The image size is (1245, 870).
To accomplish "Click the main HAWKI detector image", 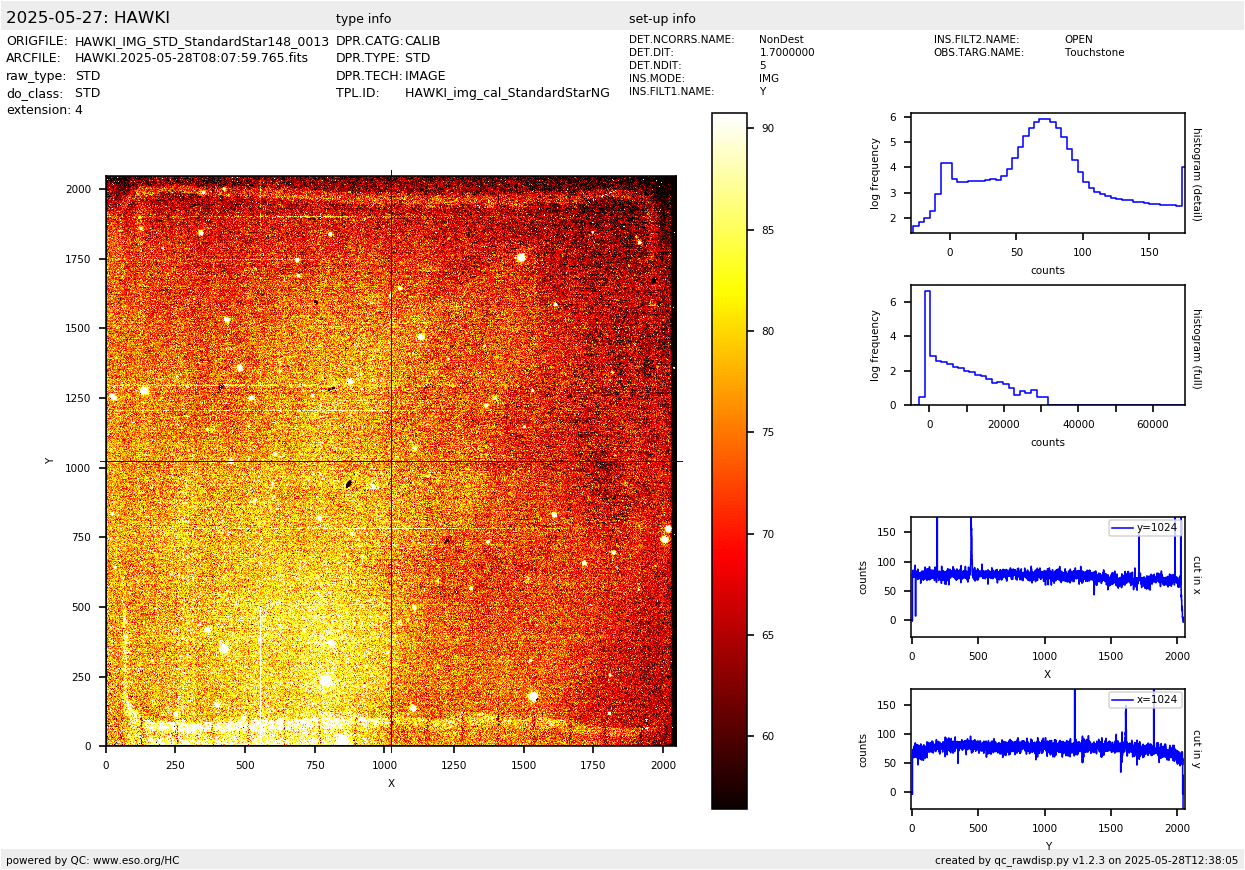I will [391, 461].
